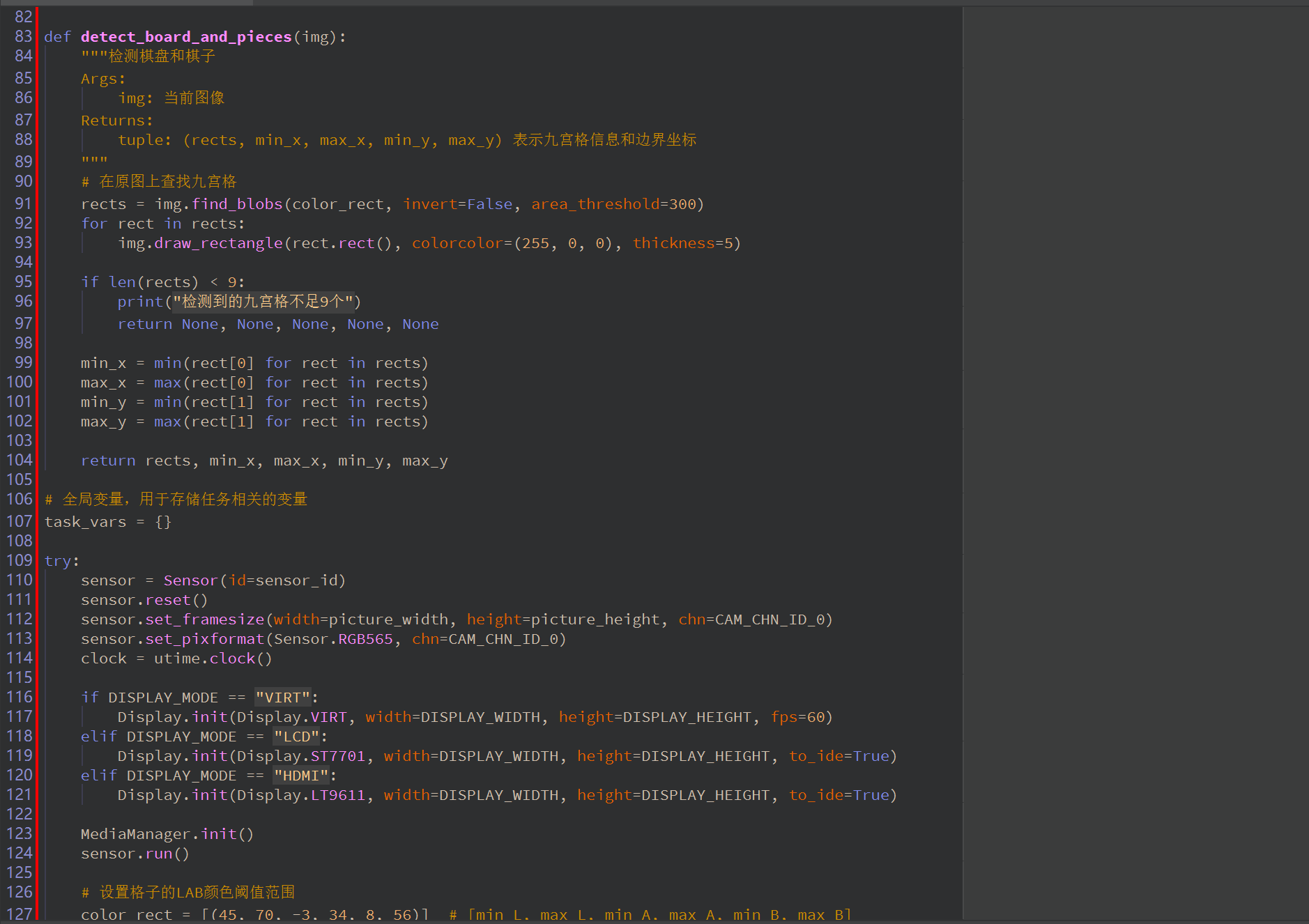
Task: Click the set_framesize method call
Action: [205, 619]
